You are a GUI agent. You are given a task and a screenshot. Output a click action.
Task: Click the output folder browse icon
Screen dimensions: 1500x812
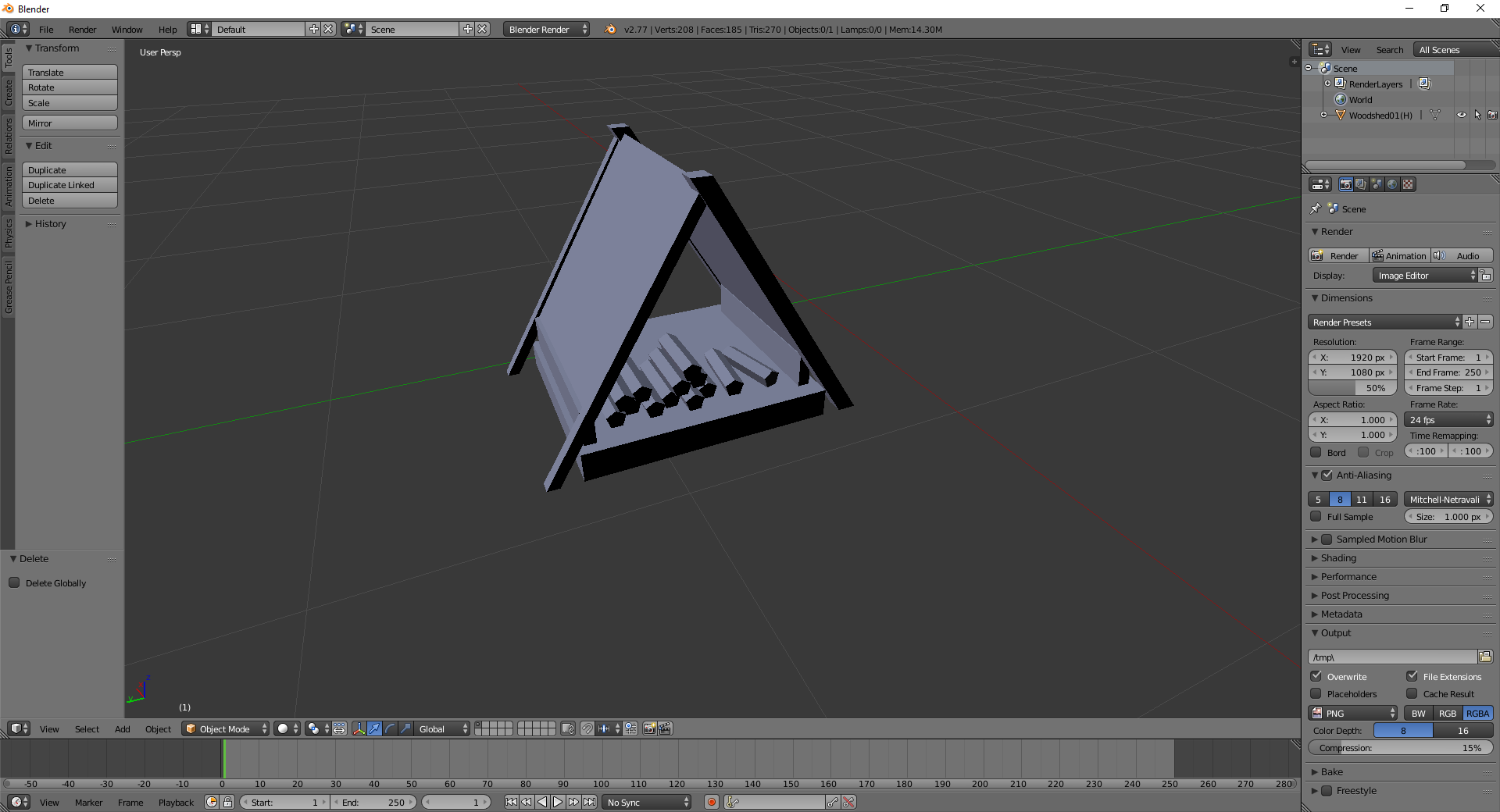(x=1485, y=657)
